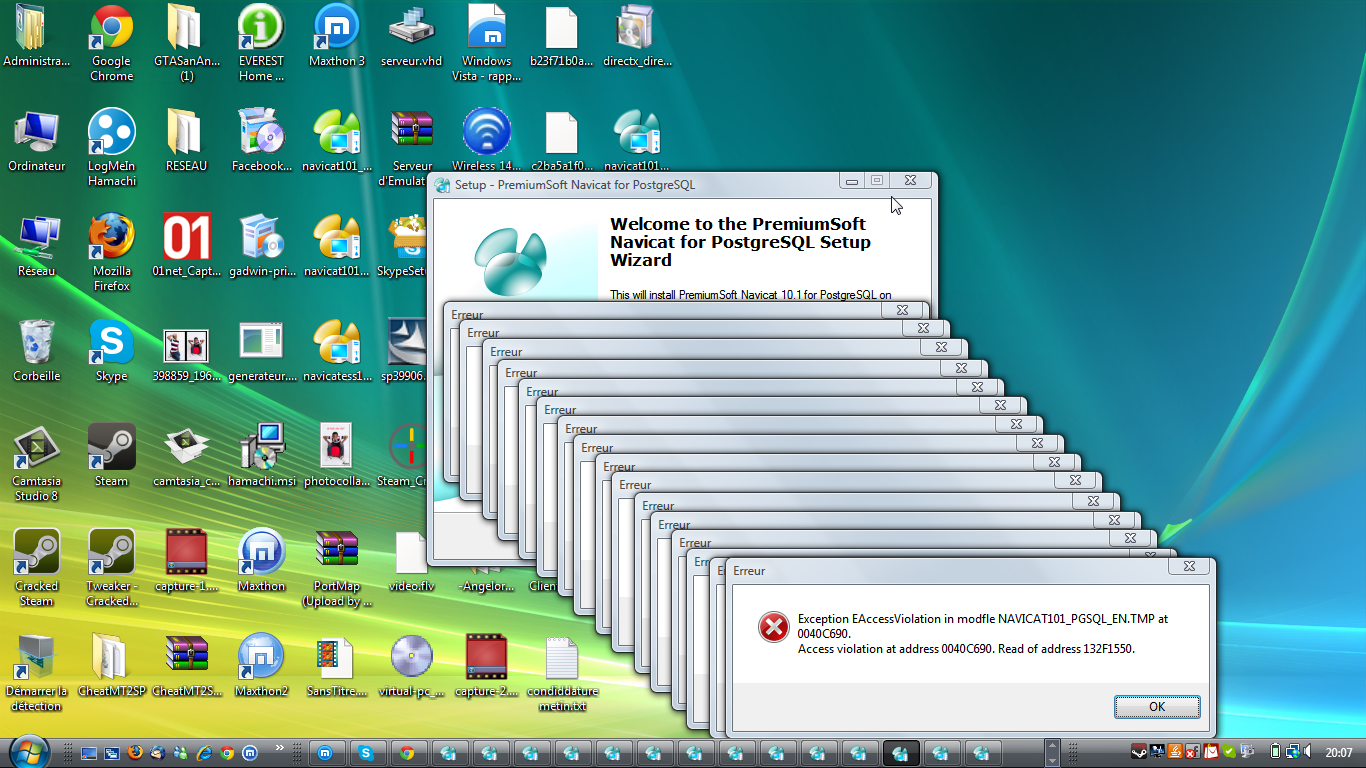Switch to the Skype taskbar button
The height and width of the screenshot is (768, 1366).
366,753
